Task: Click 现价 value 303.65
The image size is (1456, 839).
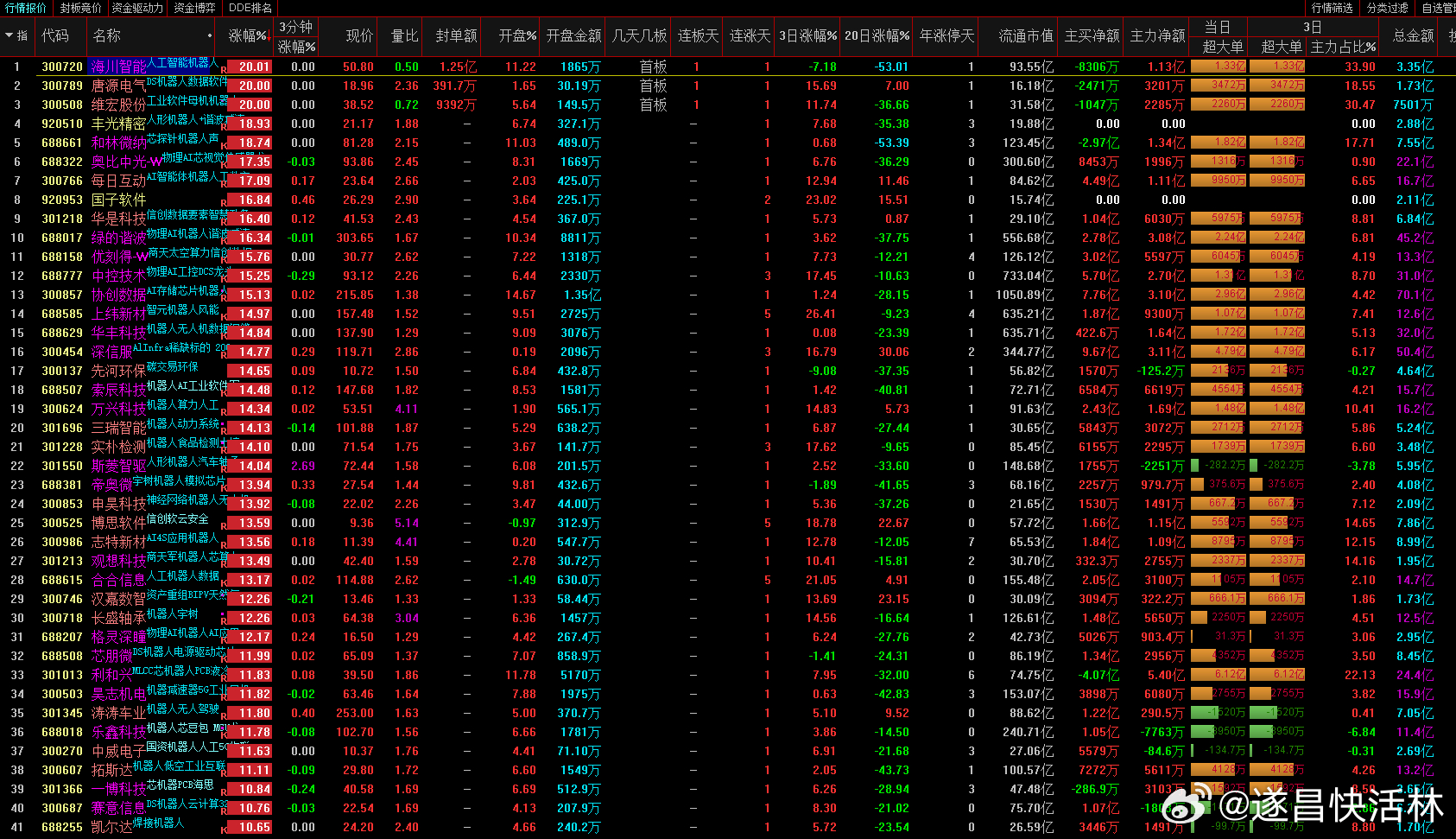Action: [355, 238]
